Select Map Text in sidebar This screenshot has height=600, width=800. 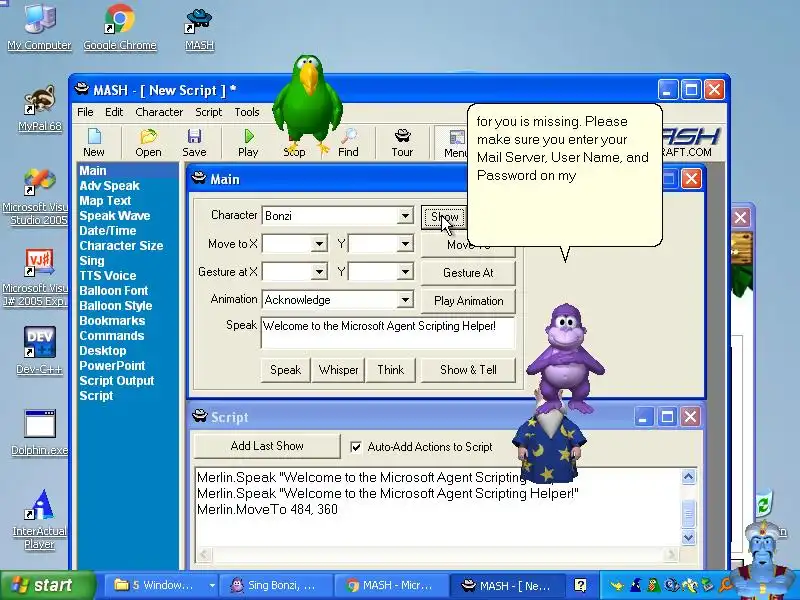105,201
